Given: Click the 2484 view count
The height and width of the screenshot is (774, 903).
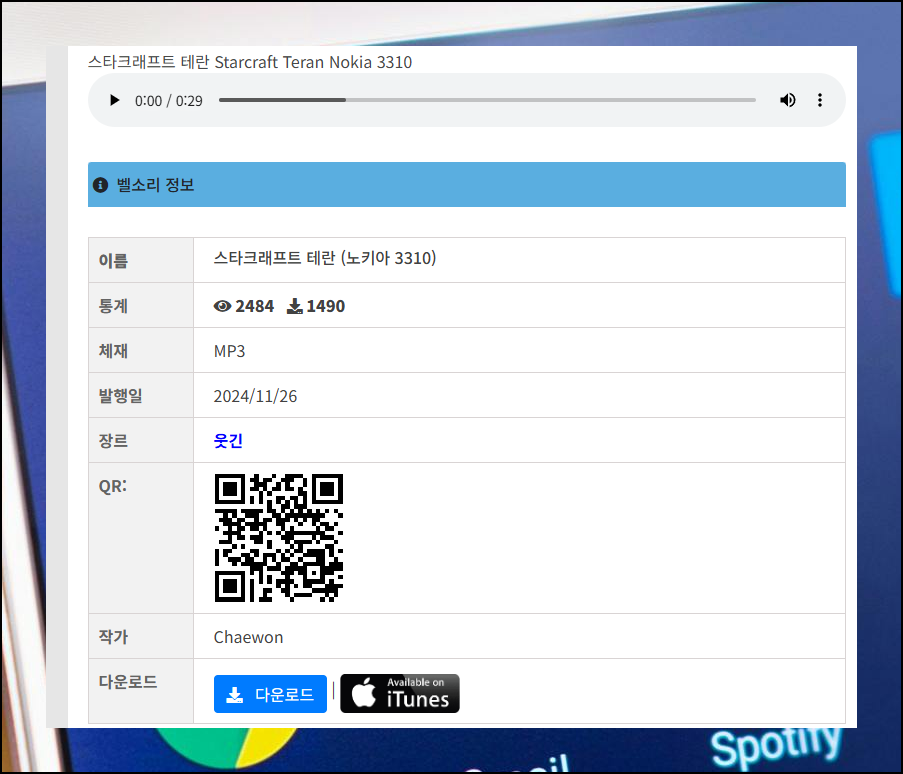Looking at the screenshot, I should coord(255,306).
